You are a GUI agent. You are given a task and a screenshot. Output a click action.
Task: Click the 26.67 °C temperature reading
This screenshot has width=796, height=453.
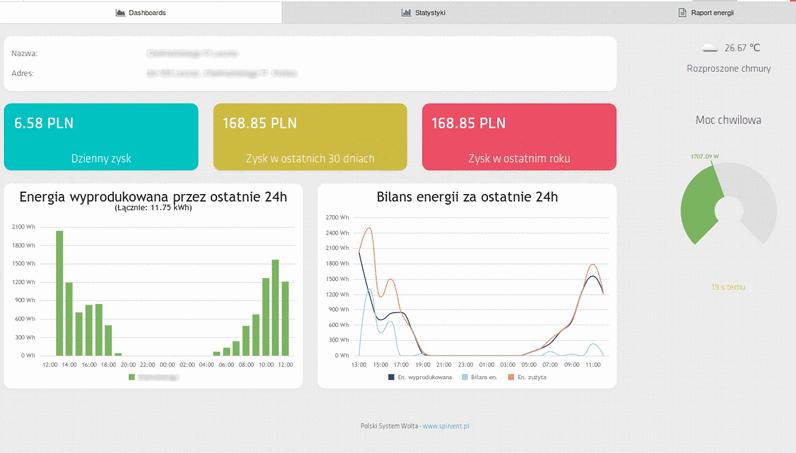pyautogui.click(x=742, y=48)
